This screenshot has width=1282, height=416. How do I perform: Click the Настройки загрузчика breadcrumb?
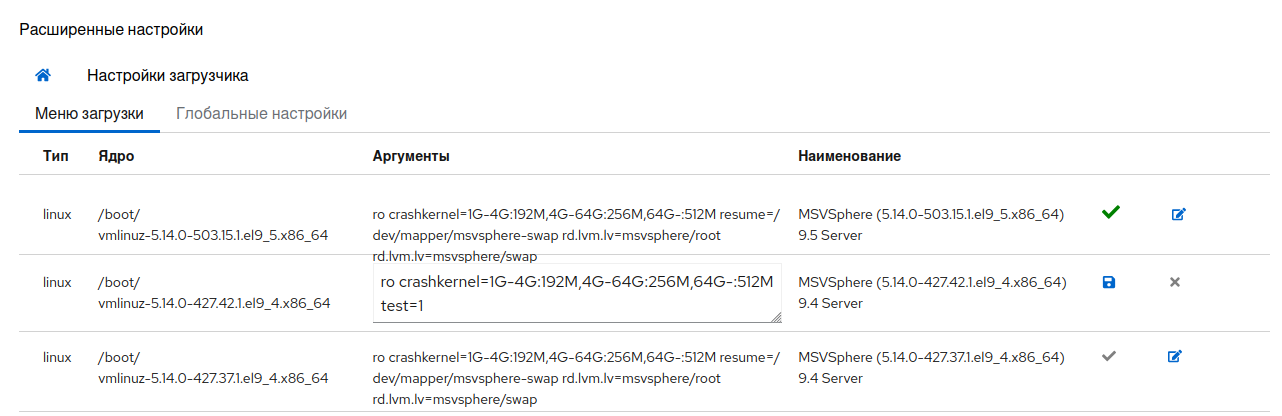(167, 75)
